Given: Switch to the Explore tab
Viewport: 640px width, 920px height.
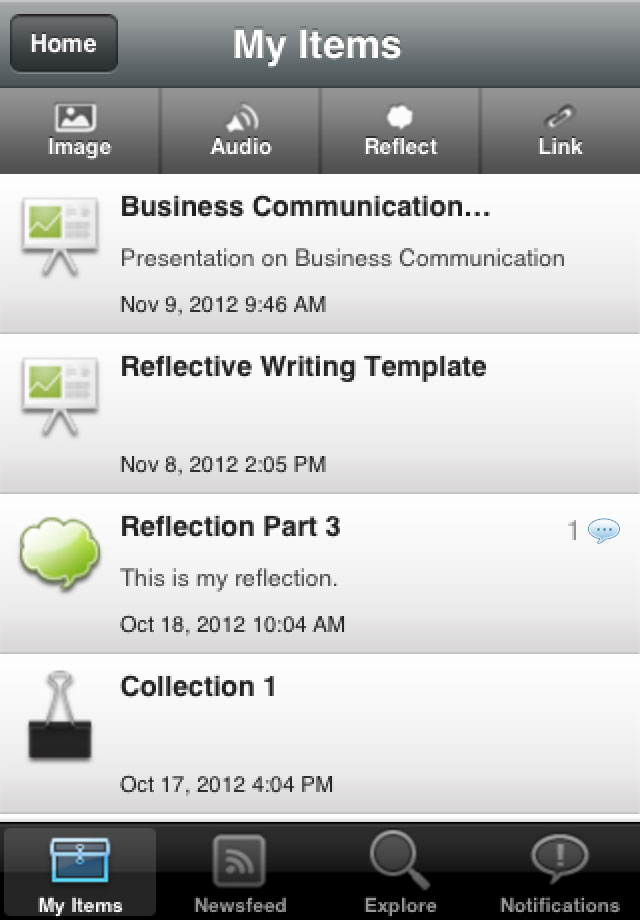Looking at the screenshot, I should (x=400, y=872).
